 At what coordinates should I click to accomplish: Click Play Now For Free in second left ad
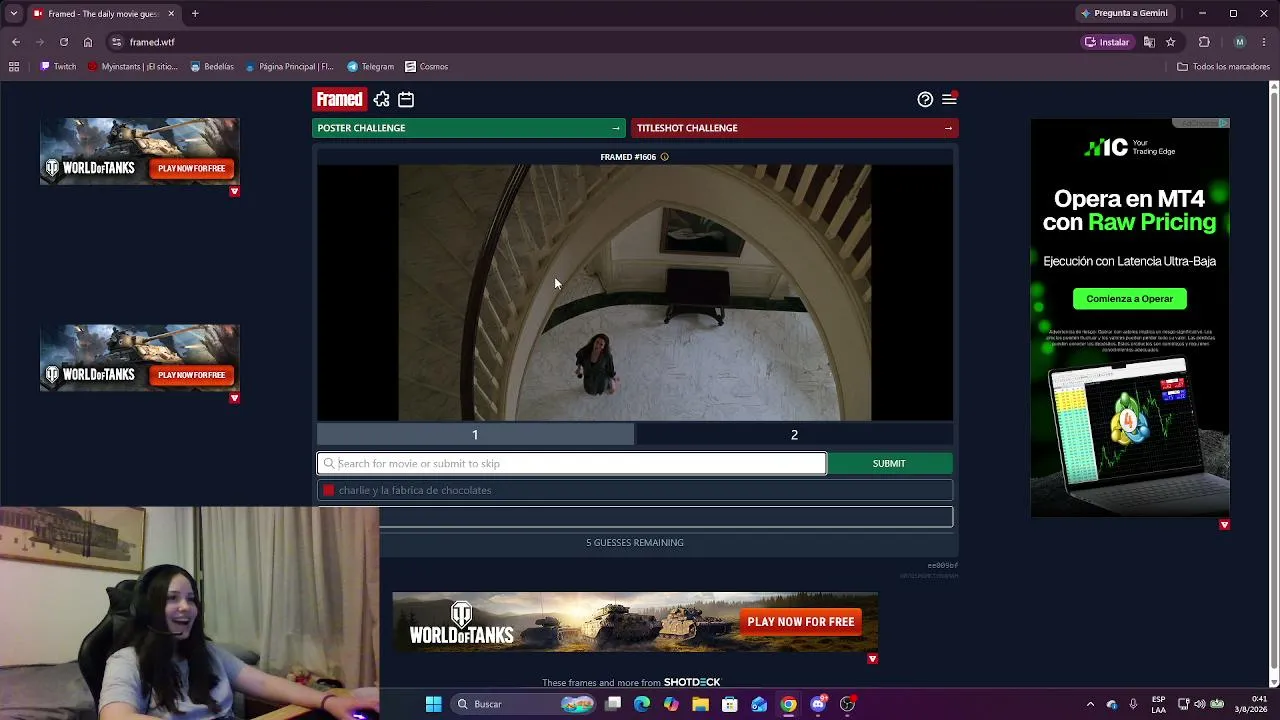click(x=191, y=375)
